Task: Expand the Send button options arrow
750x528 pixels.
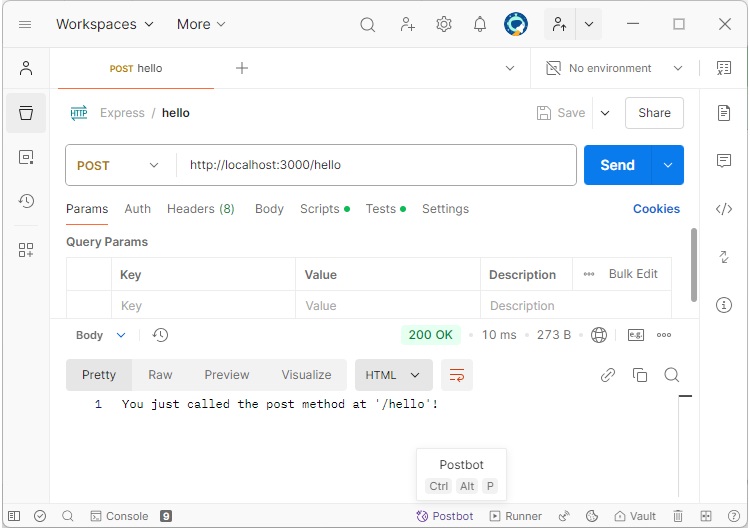Action: (668, 165)
